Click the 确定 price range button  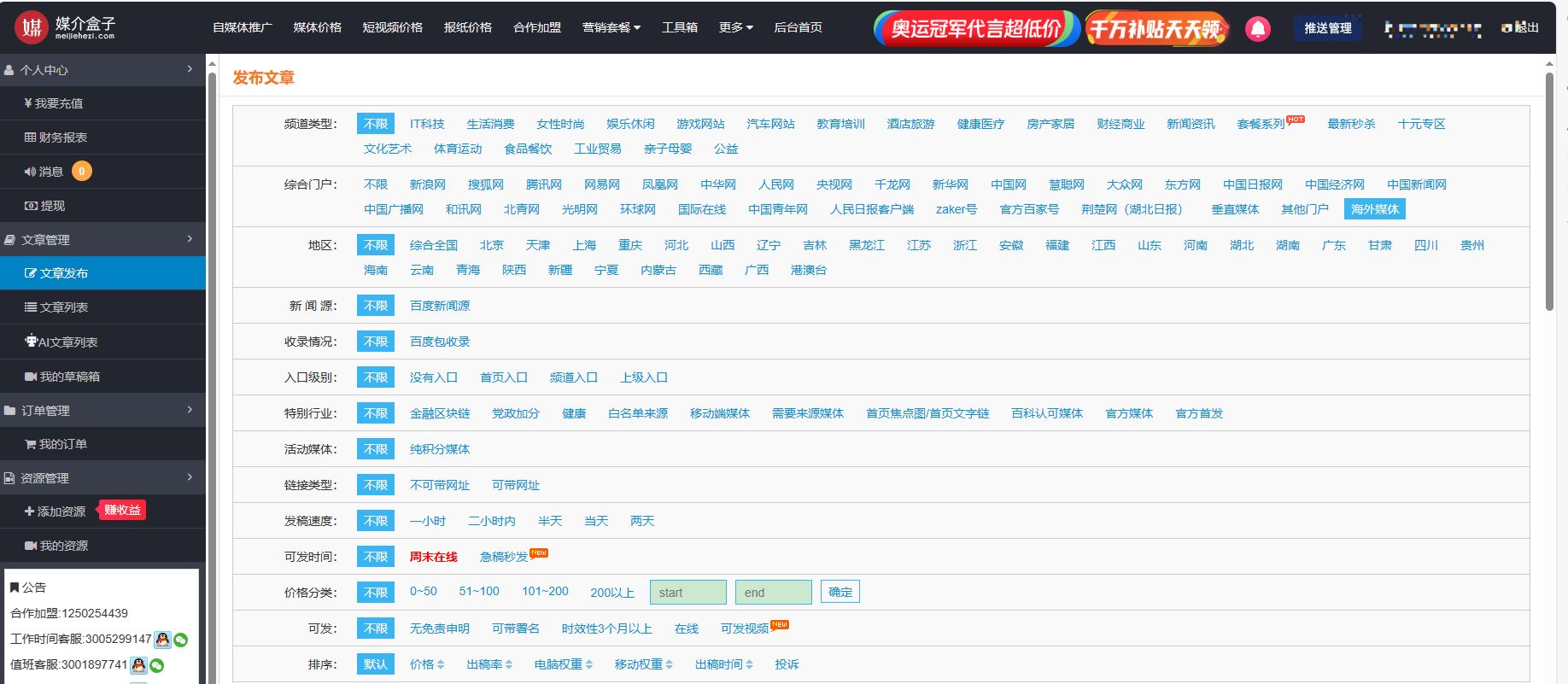pyautogui.click(x=840, y=592)
